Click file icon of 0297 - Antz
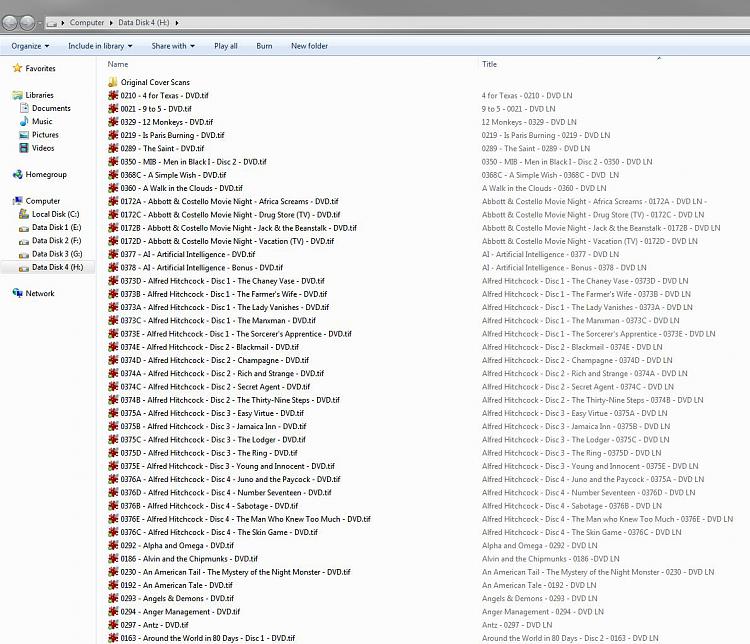This screenshot has width=750, height=644. pos(113,624)
